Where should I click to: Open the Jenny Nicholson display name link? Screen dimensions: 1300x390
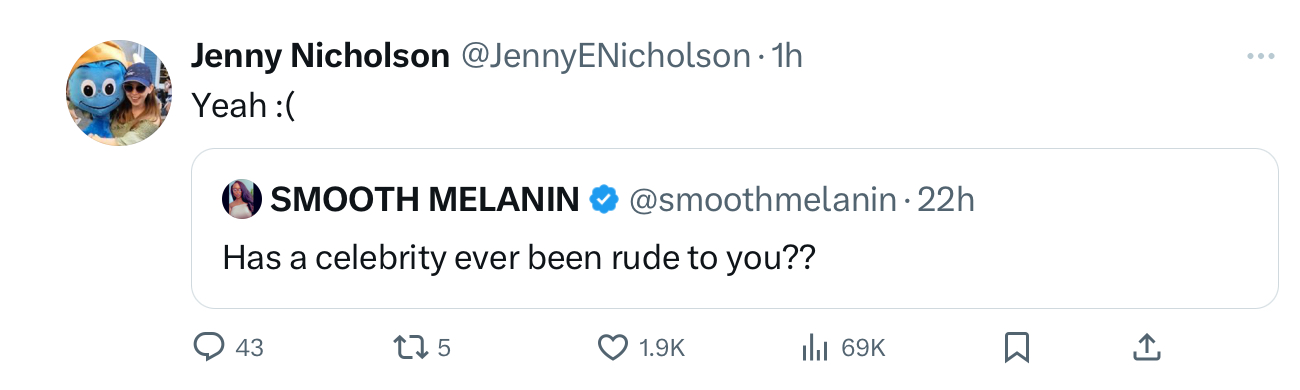coord(320,57)
